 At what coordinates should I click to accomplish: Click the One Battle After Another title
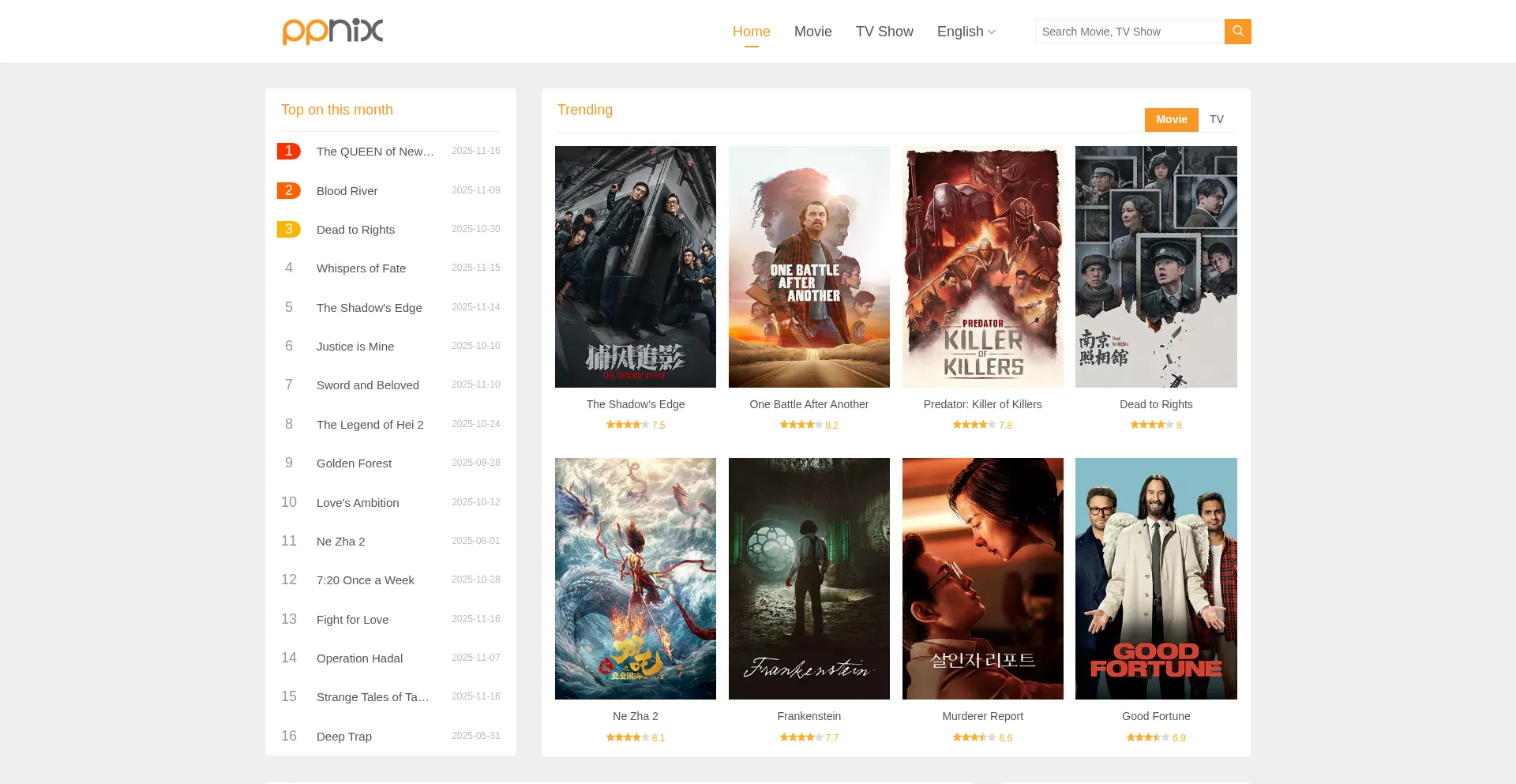(809, 404)
